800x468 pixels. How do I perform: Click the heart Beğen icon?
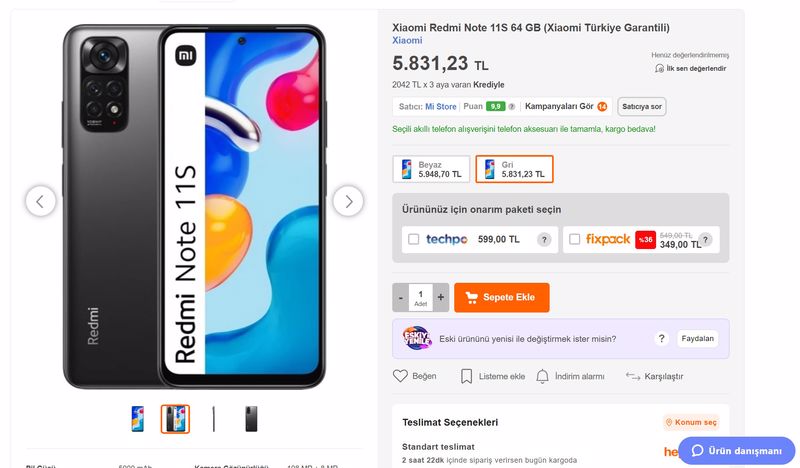[400, 376]
